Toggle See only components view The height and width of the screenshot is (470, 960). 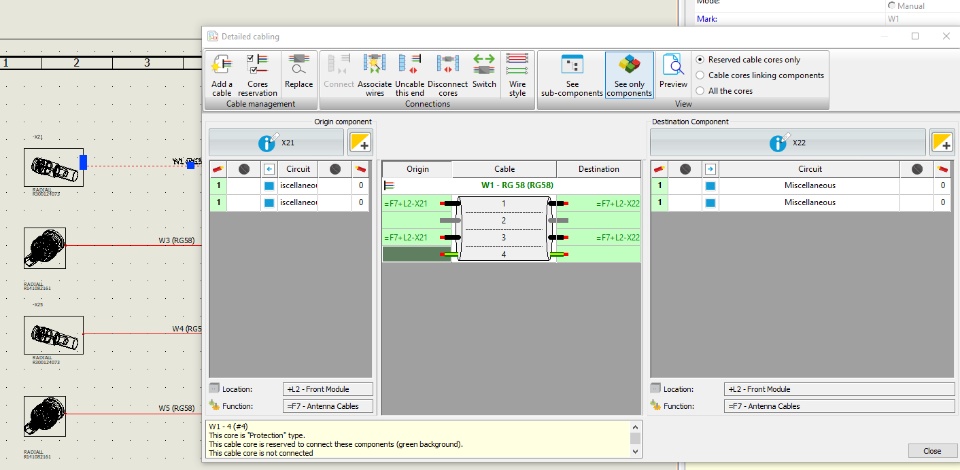pyautogui.click(x=629, y=75)
